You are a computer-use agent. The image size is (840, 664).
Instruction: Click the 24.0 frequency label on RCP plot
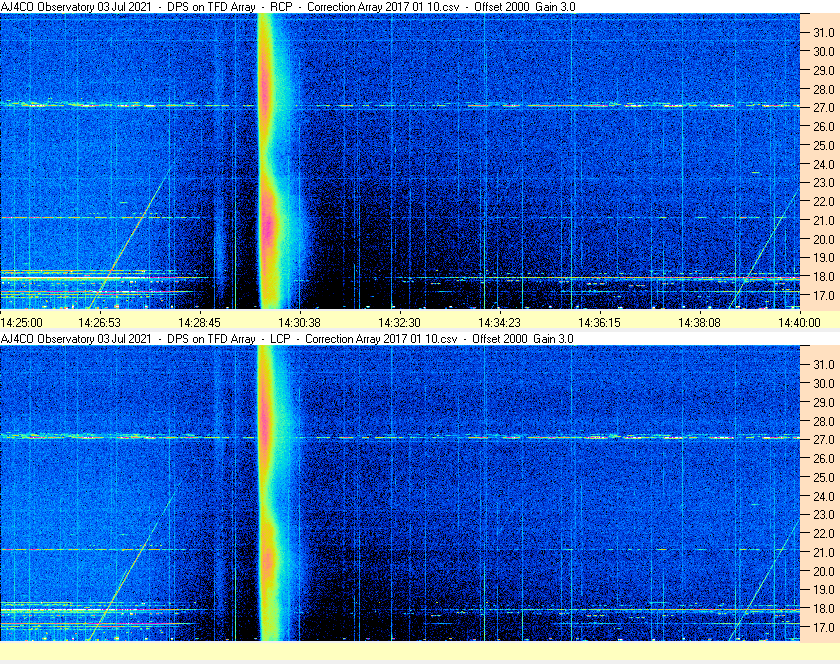pos(824,165)
